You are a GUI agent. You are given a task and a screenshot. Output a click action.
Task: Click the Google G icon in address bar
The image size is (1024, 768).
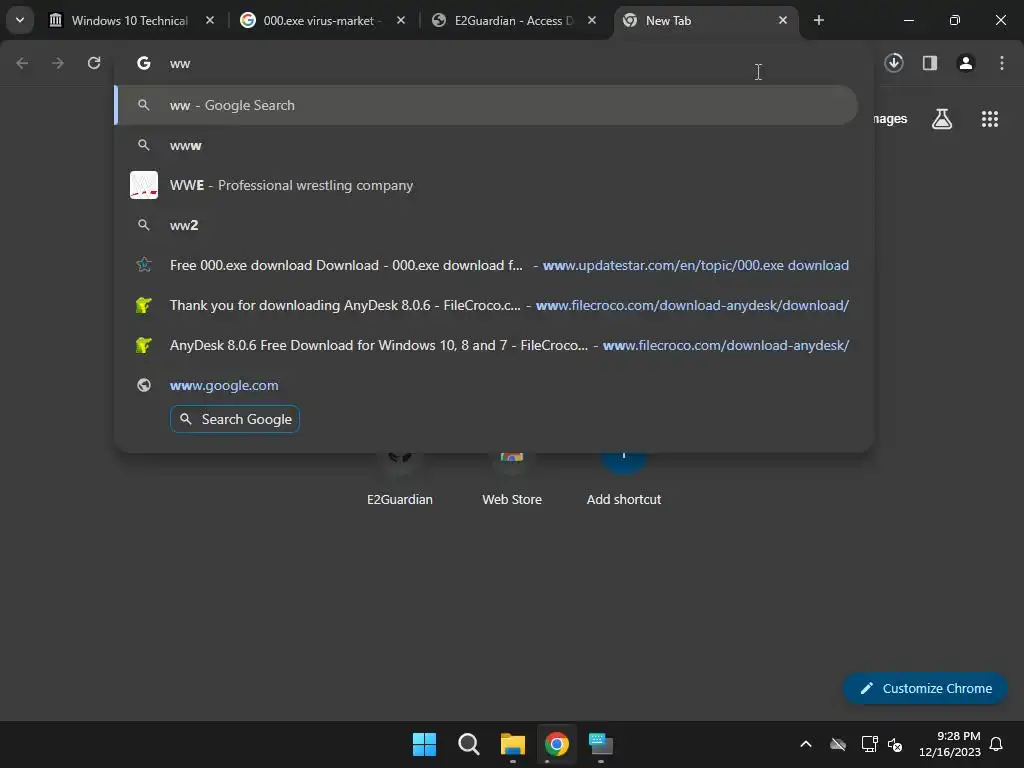point(144,63)
